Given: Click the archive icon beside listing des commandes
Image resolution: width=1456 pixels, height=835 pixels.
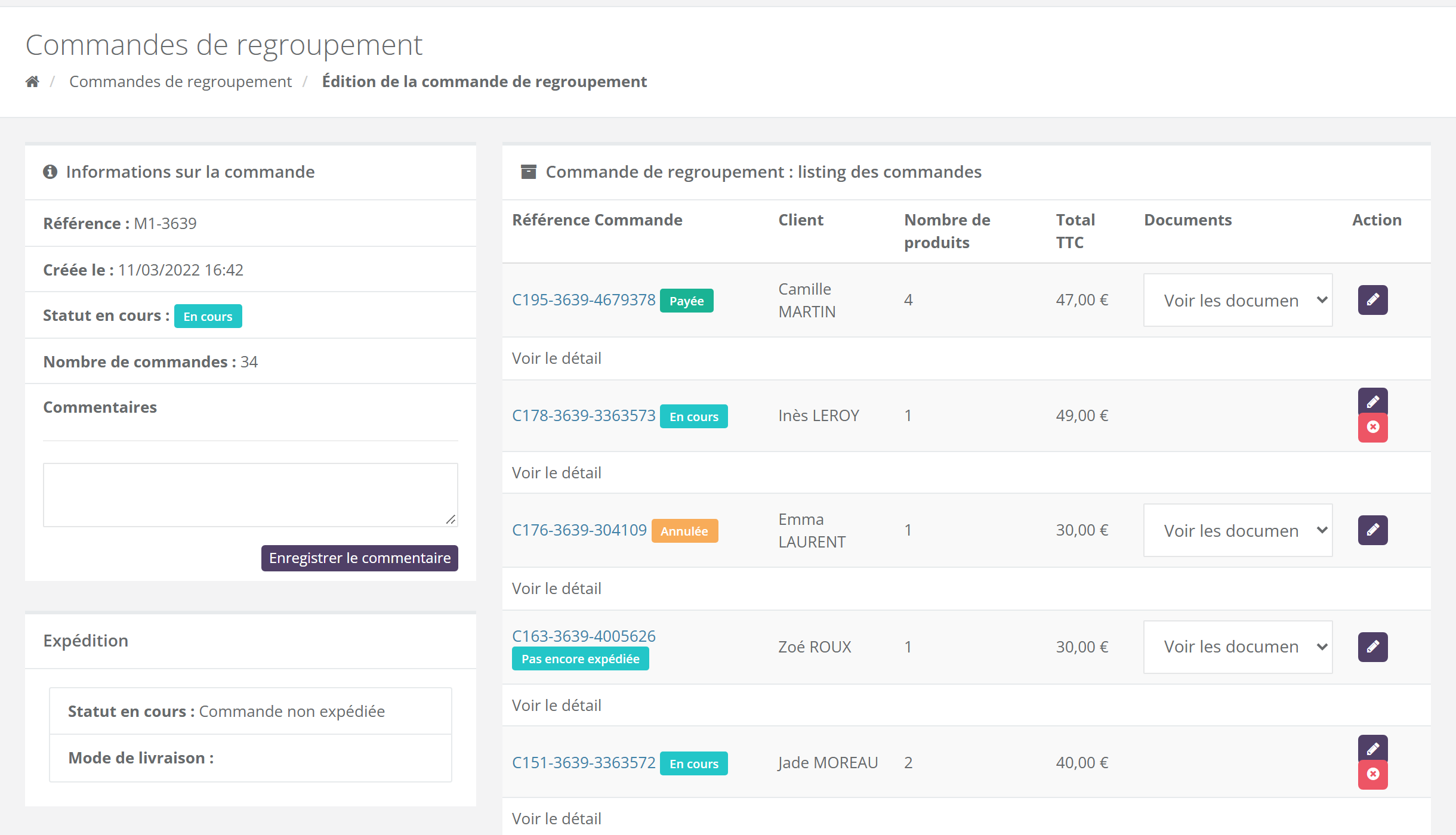Looking at the screenshot, I should pyautogui.click(x=529, y=172).
